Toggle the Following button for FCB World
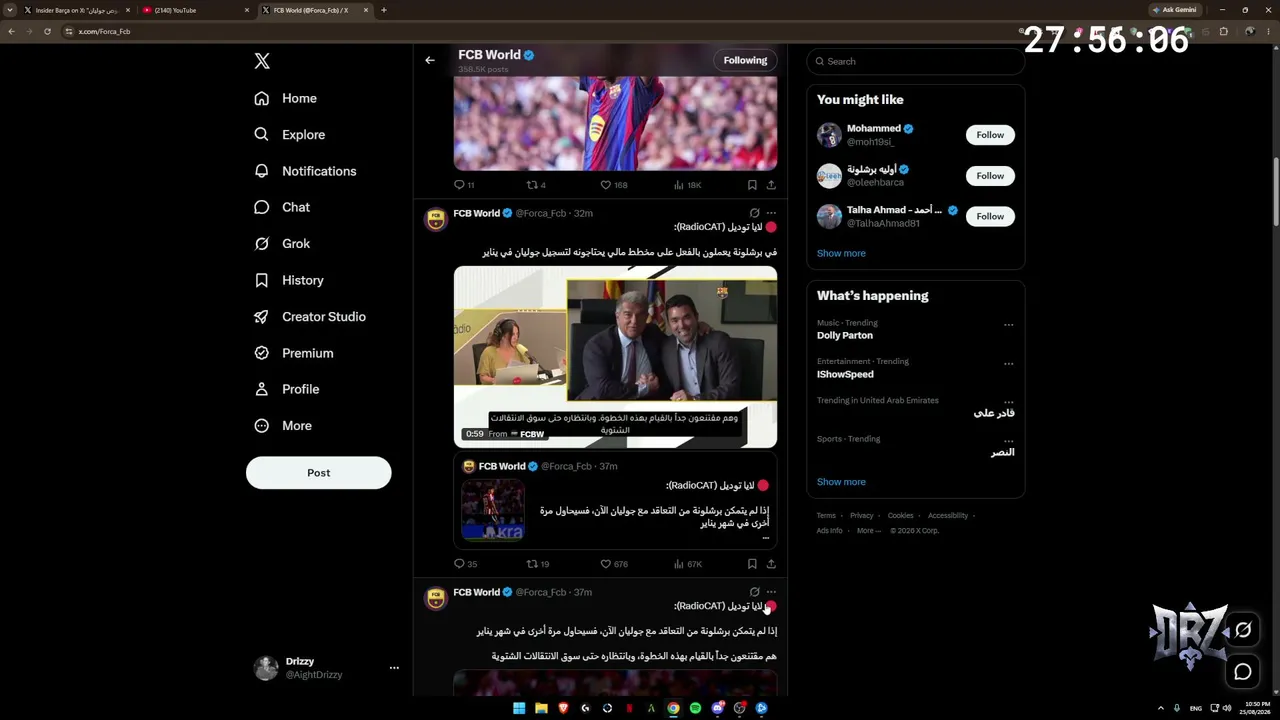Image resolution: width=1280 pixels, height=720 pixels. pos(745,60)
